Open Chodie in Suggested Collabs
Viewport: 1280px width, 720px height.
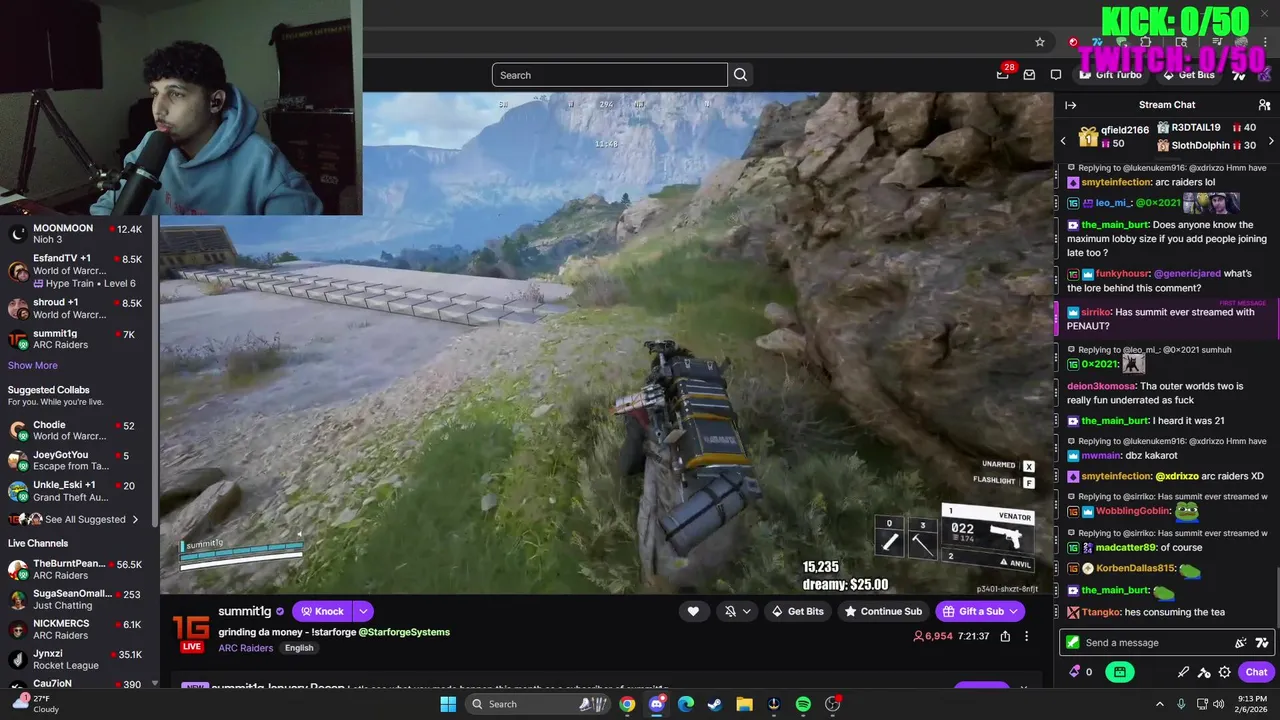click(x=77, y=430)
